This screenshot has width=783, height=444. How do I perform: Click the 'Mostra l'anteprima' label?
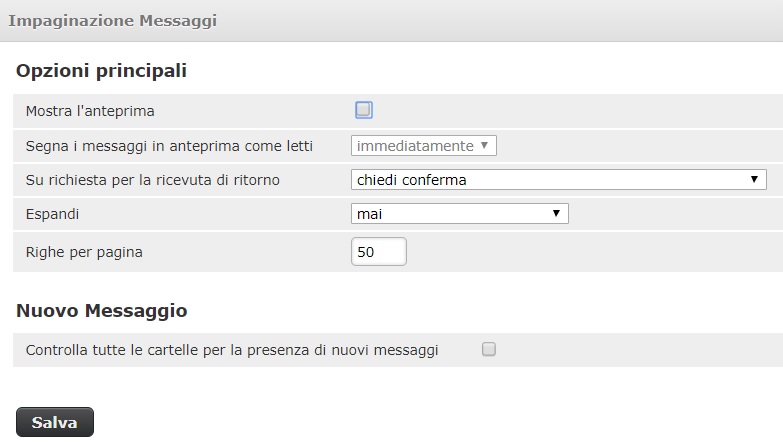pyautogui.click(x=90, y=111)
